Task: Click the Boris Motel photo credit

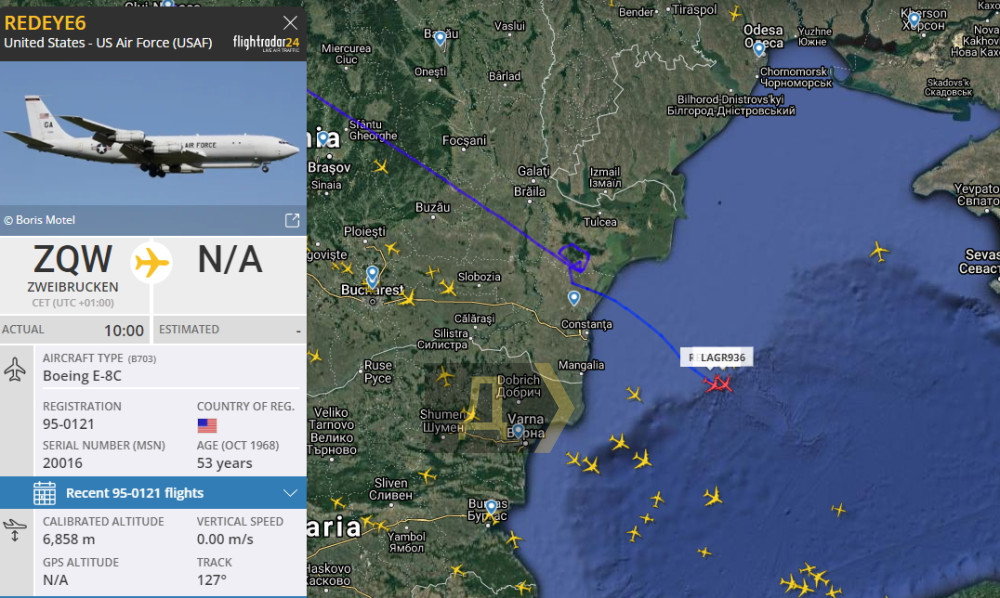Action: point(40,220)
